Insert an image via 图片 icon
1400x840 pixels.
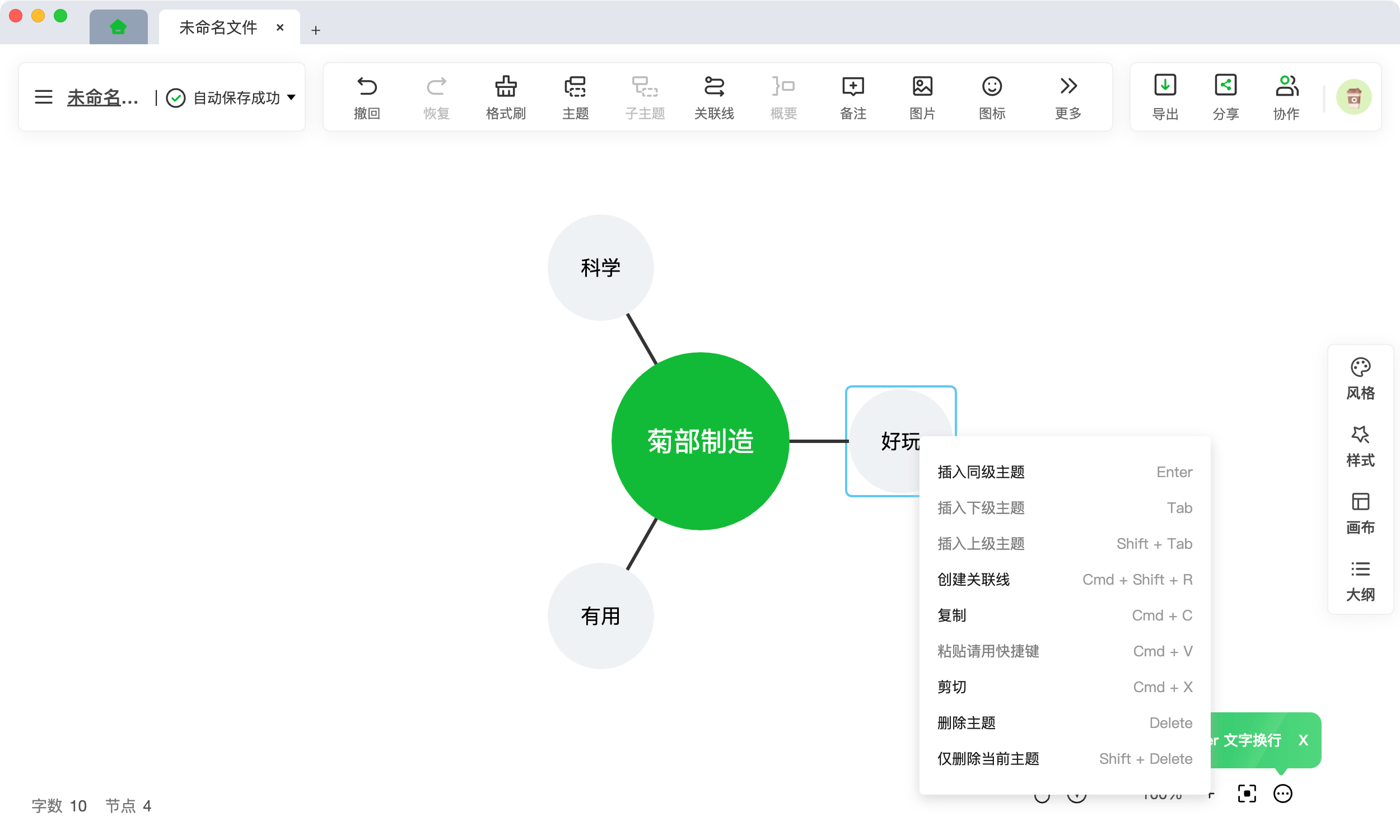pyautogui.click(x=922, y=87)
